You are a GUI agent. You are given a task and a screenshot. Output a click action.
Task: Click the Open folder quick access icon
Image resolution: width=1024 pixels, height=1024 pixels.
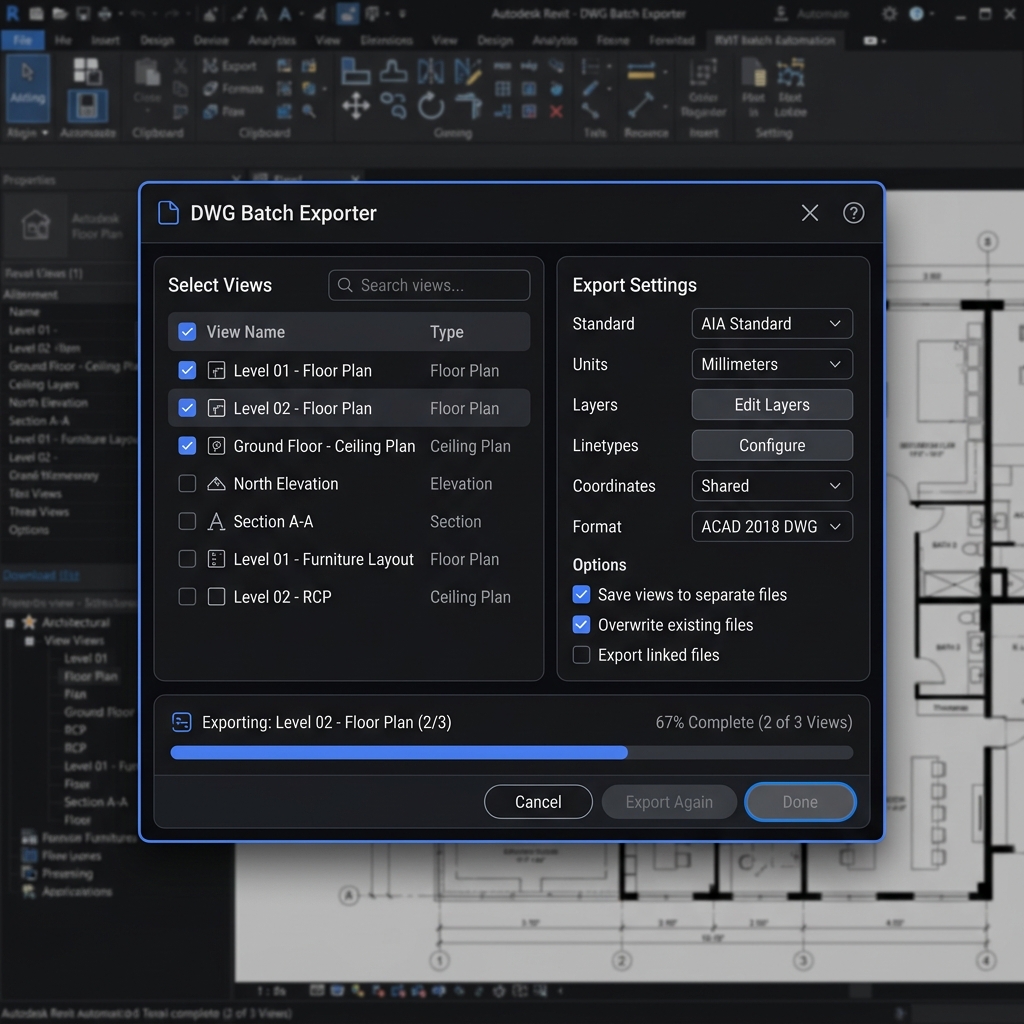tap(60, 14)
